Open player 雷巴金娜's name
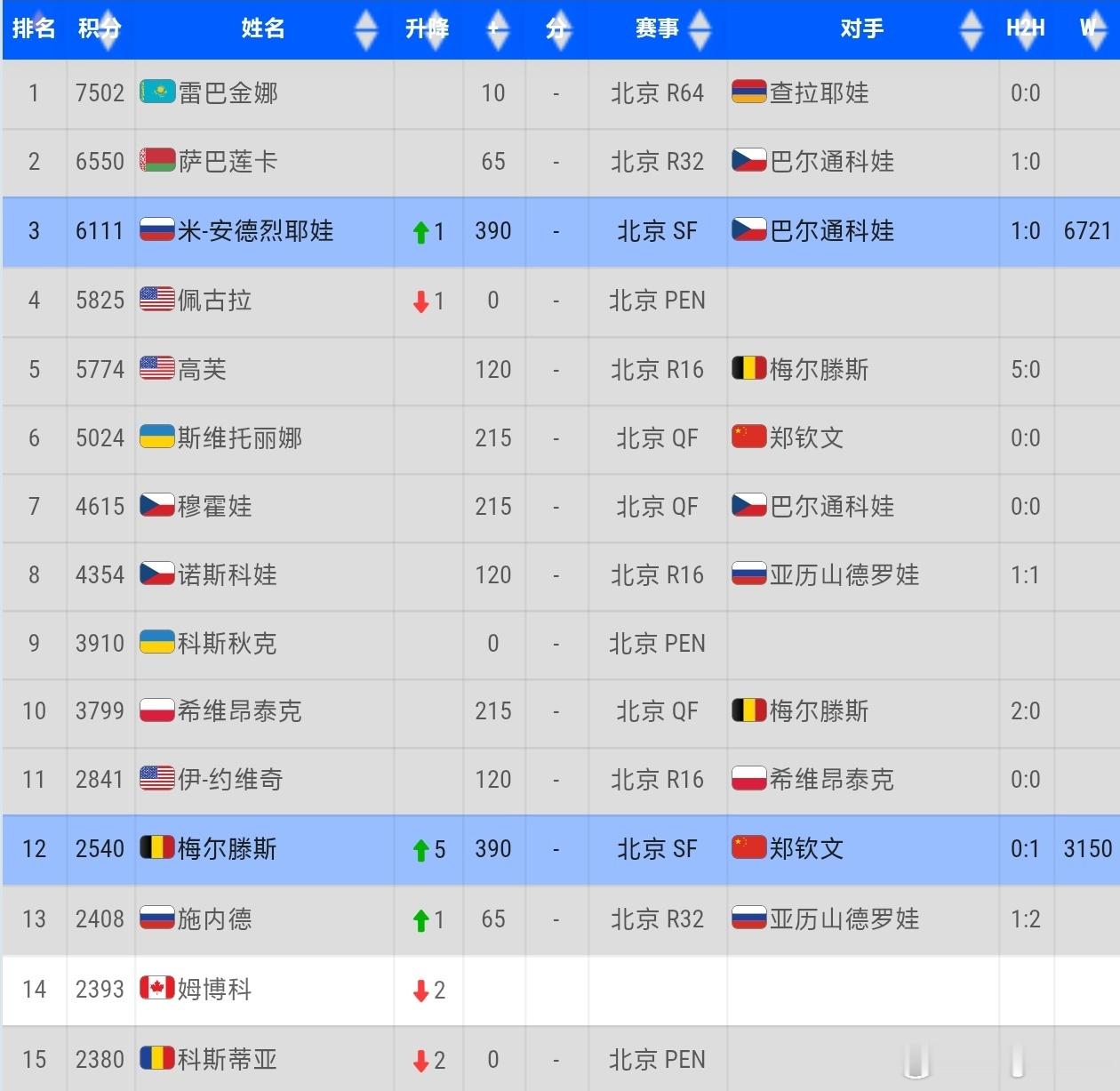The image size is (1120, 1091). coord(228,92)
